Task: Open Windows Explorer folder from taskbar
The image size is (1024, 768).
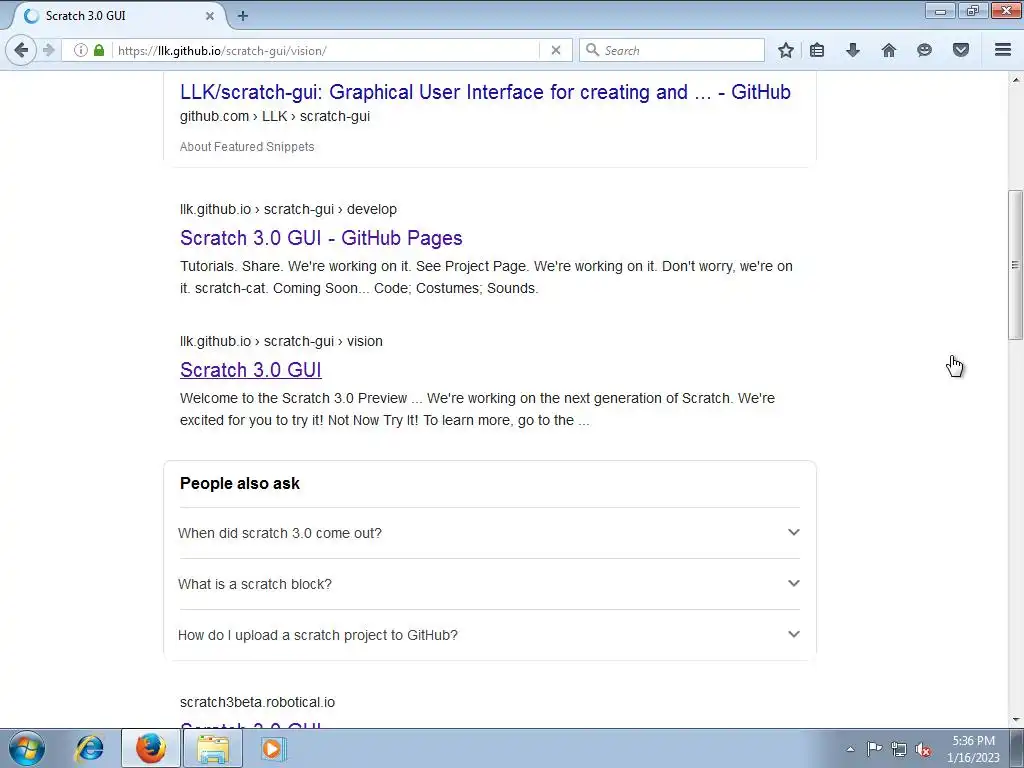Action: [x=213, y=748]
